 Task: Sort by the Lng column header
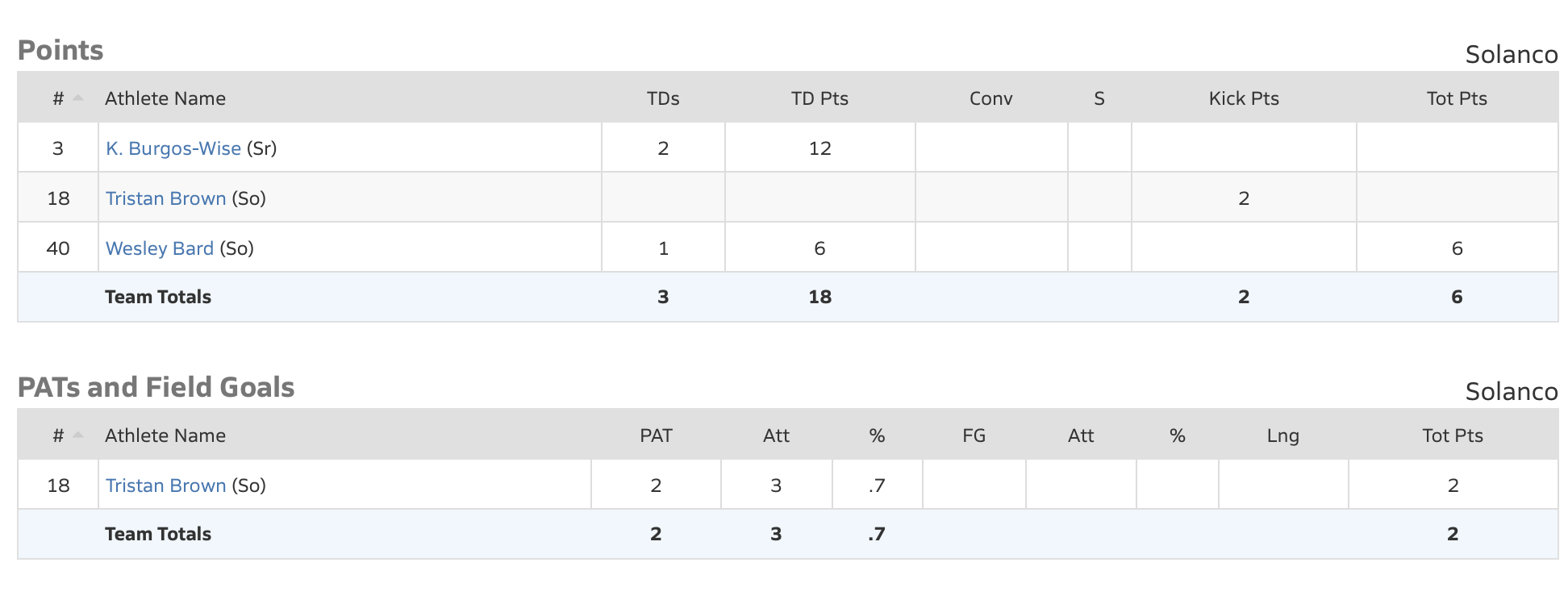(x=1282, y=435)
